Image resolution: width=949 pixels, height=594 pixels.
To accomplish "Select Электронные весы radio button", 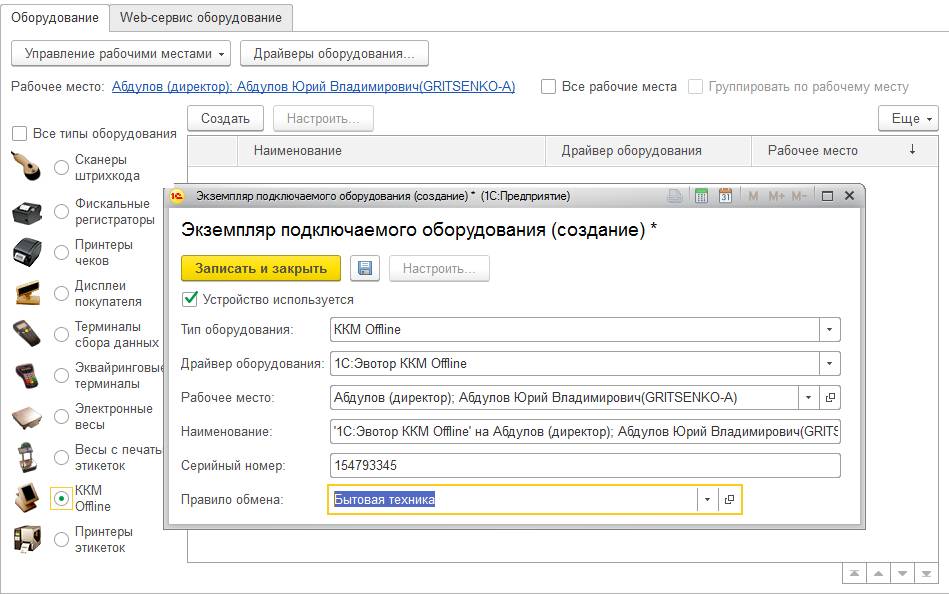I will pyautogui.click(x=61, y=417).
